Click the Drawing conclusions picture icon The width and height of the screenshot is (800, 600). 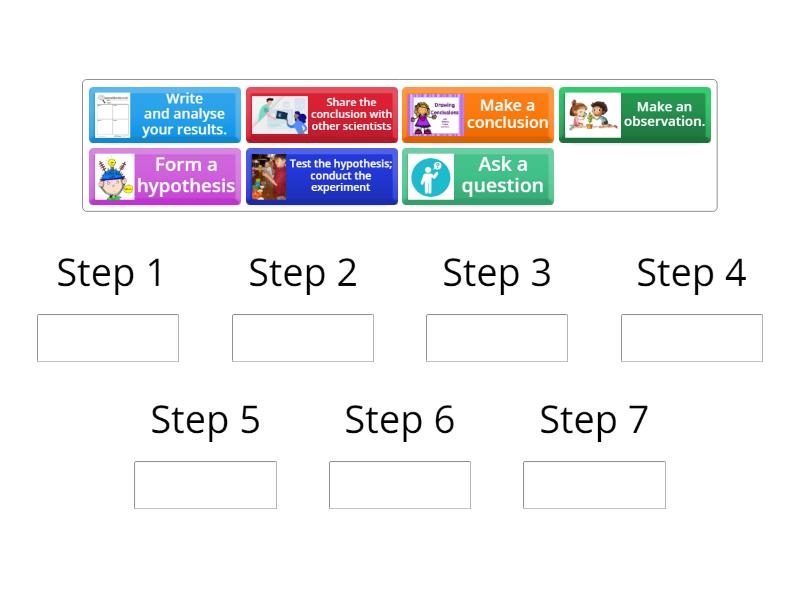click(x=435, y=115)
